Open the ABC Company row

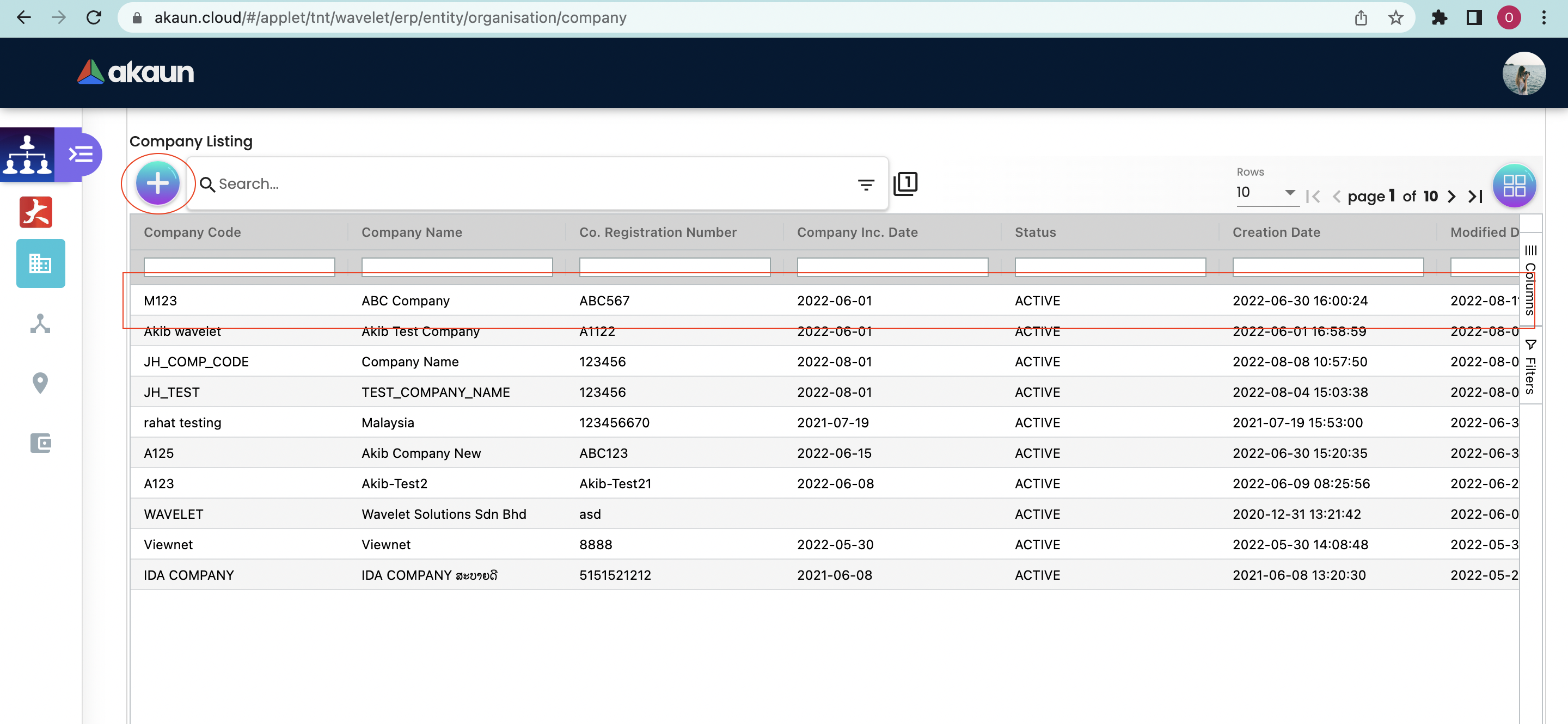[406, 300]
